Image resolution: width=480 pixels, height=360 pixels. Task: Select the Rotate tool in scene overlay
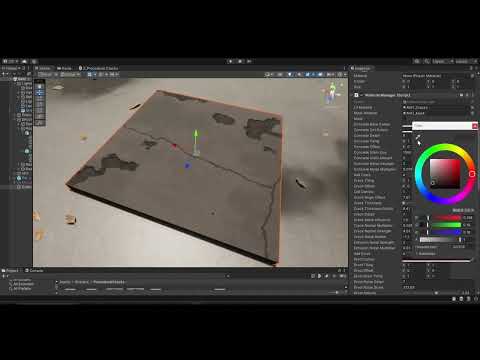(40, 99)
